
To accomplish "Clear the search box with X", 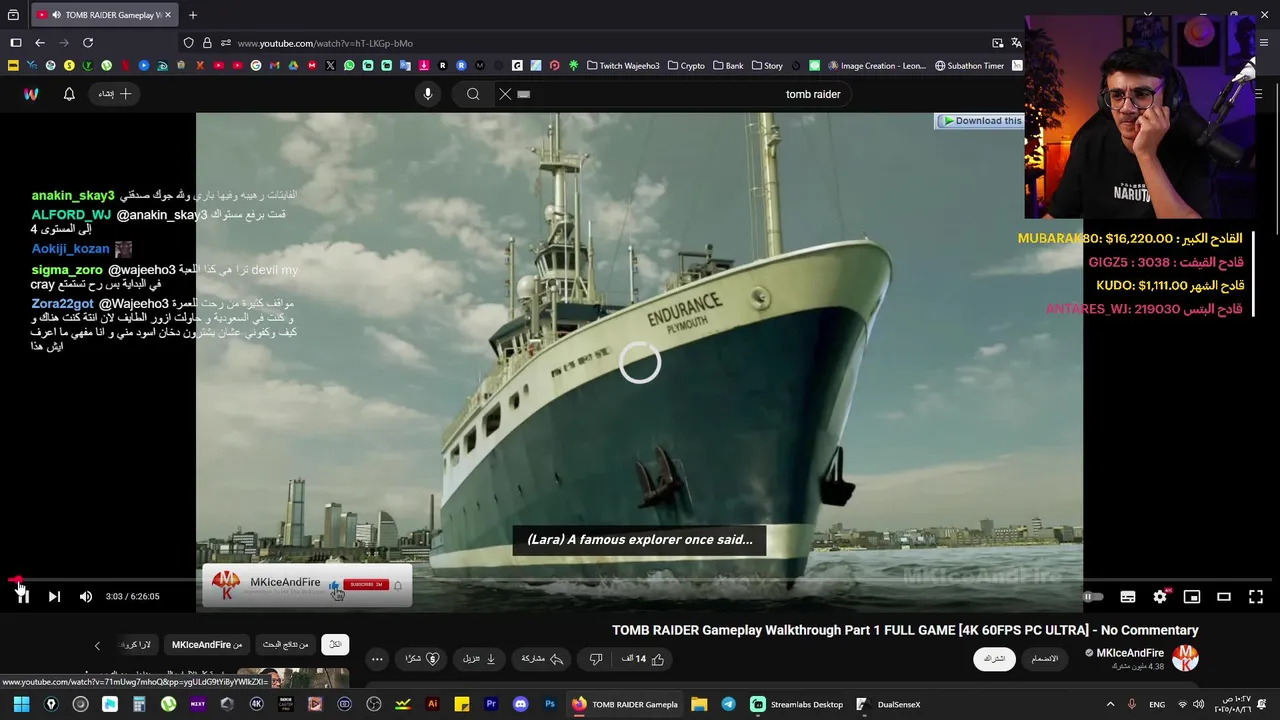I will click(x=505, y=94).
